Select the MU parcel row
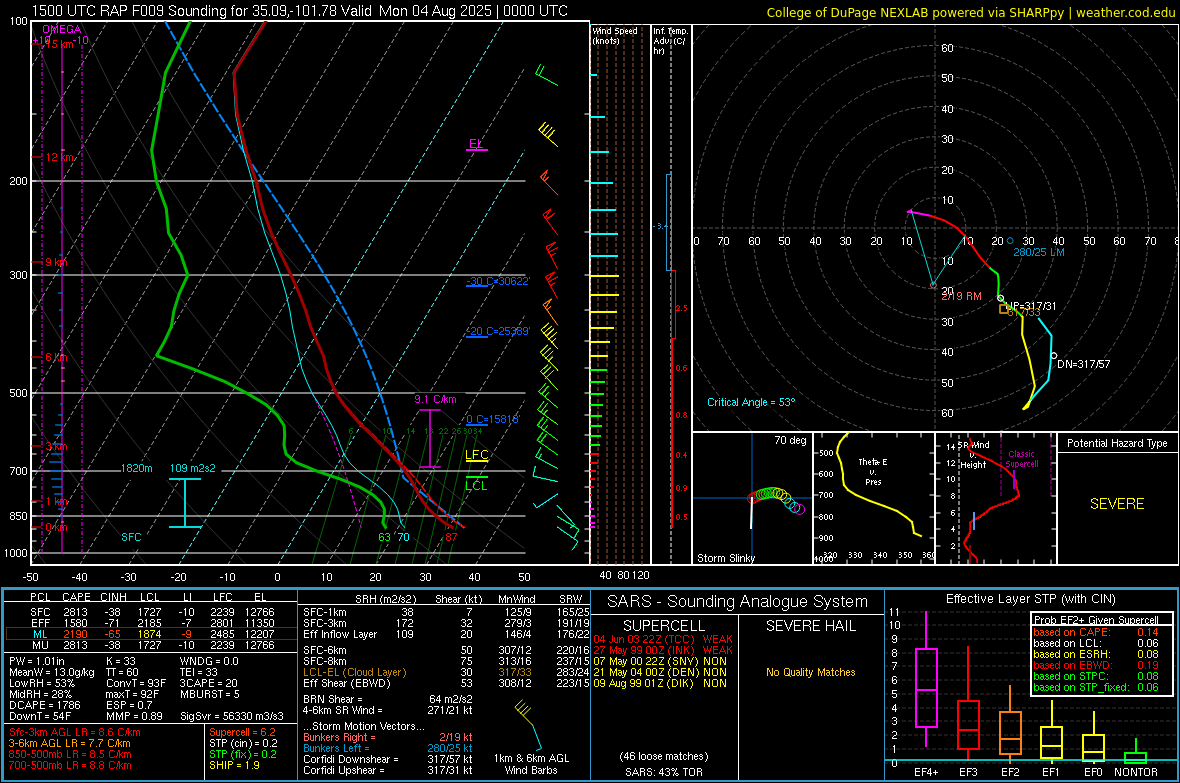This screenshot has width=1180, height=783. [151, 645]
